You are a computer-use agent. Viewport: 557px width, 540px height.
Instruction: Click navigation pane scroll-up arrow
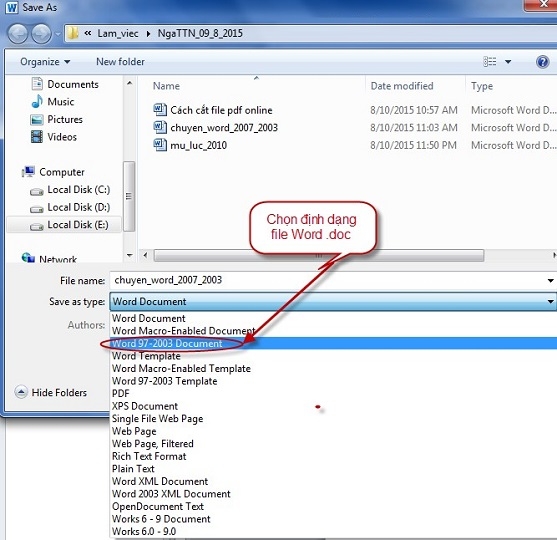pyautogui.click(x=129, y=83)
